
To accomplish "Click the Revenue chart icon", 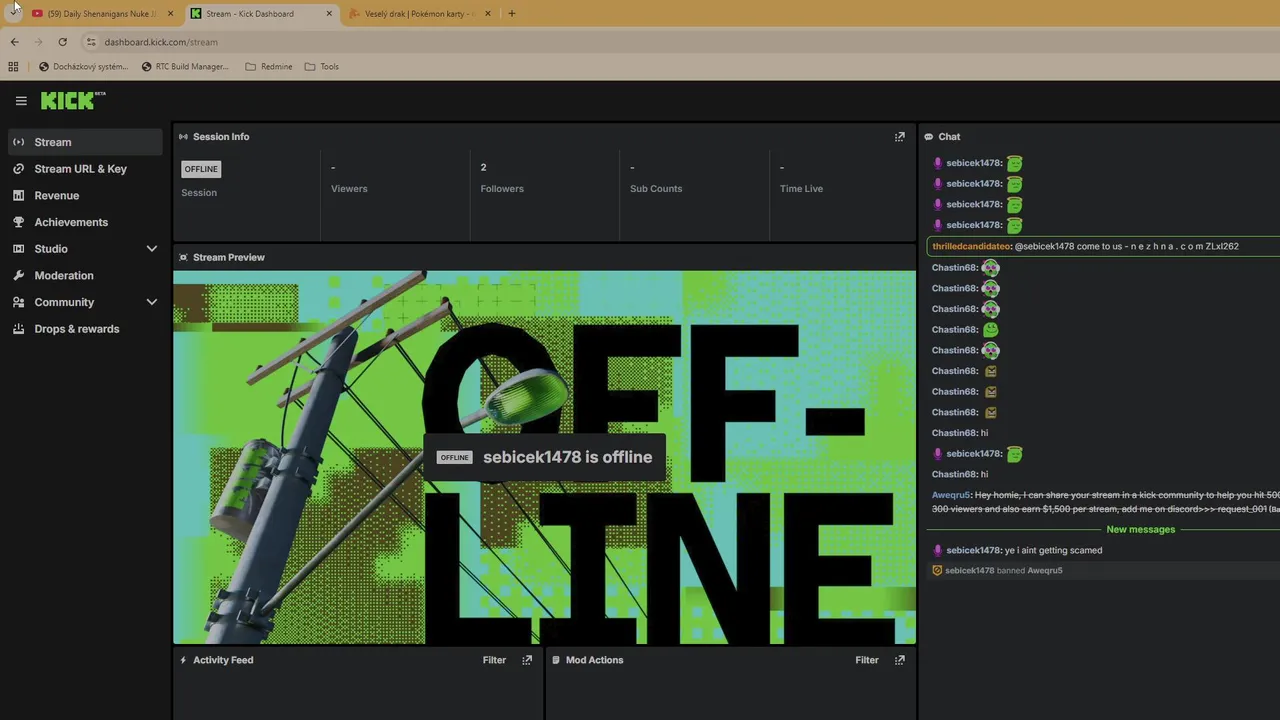I will coord(18,195).
